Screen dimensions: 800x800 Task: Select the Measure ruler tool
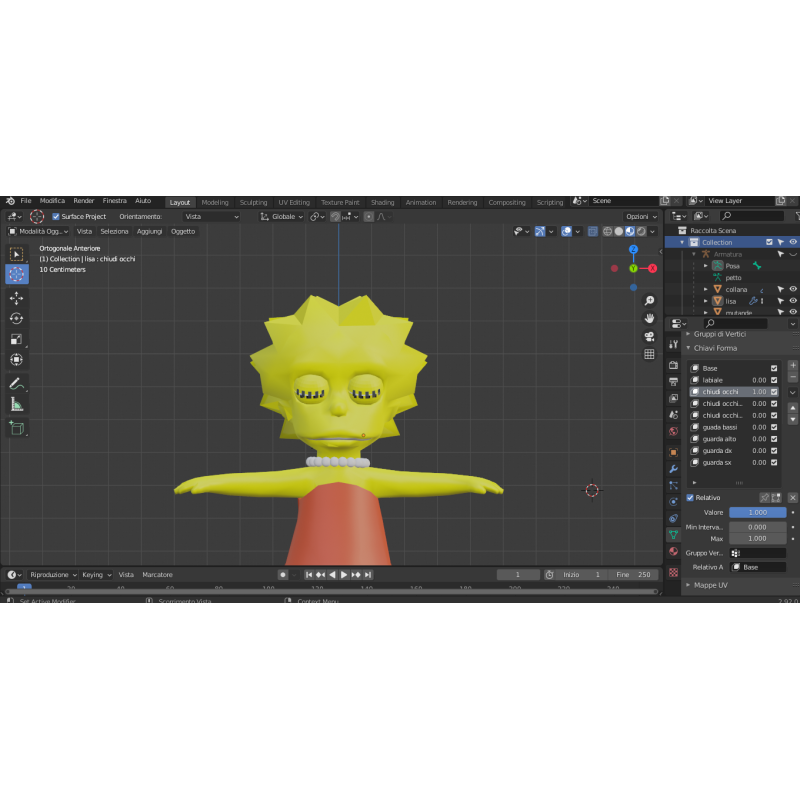tap(16, 405)
